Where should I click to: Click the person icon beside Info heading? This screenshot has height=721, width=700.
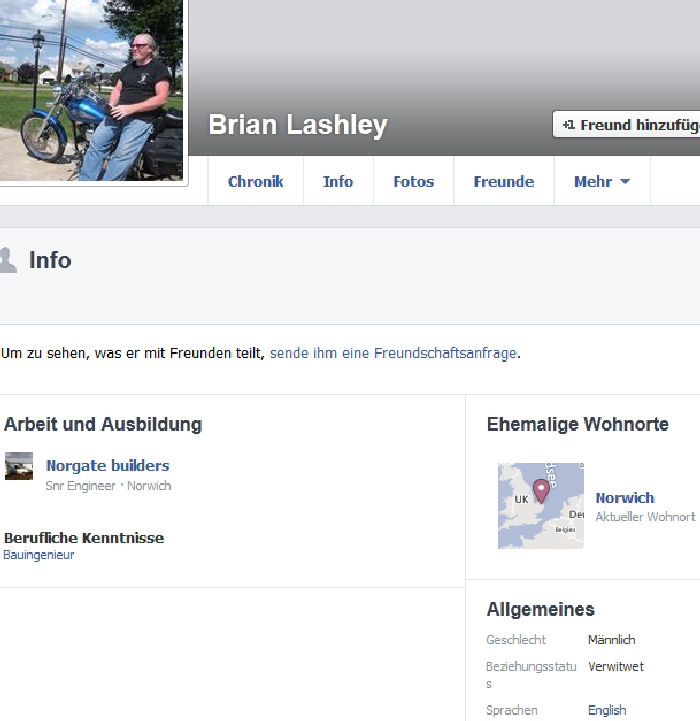[8, 260]
